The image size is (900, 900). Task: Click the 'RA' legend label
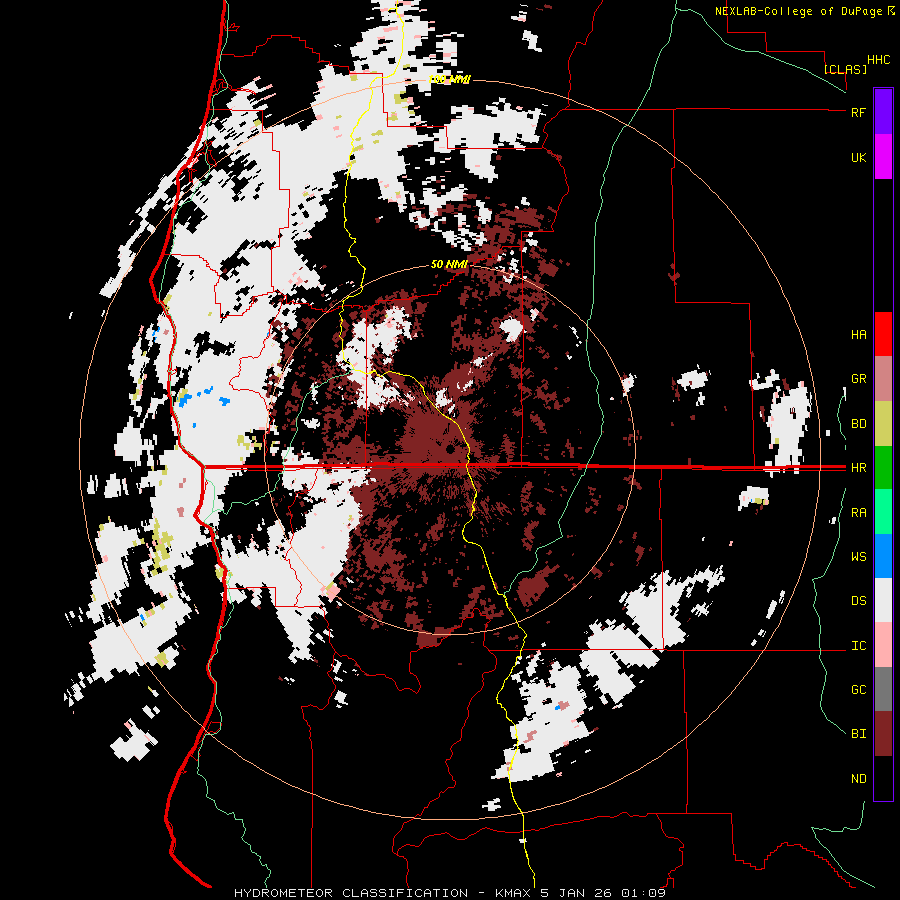pyautogui.click(x=858, y=513)
